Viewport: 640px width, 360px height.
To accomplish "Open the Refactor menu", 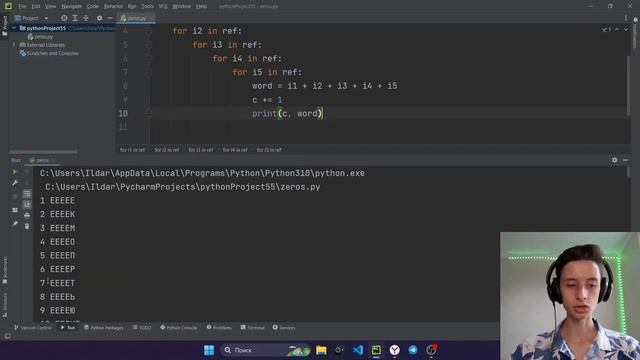I will click(x=113, y=6).
